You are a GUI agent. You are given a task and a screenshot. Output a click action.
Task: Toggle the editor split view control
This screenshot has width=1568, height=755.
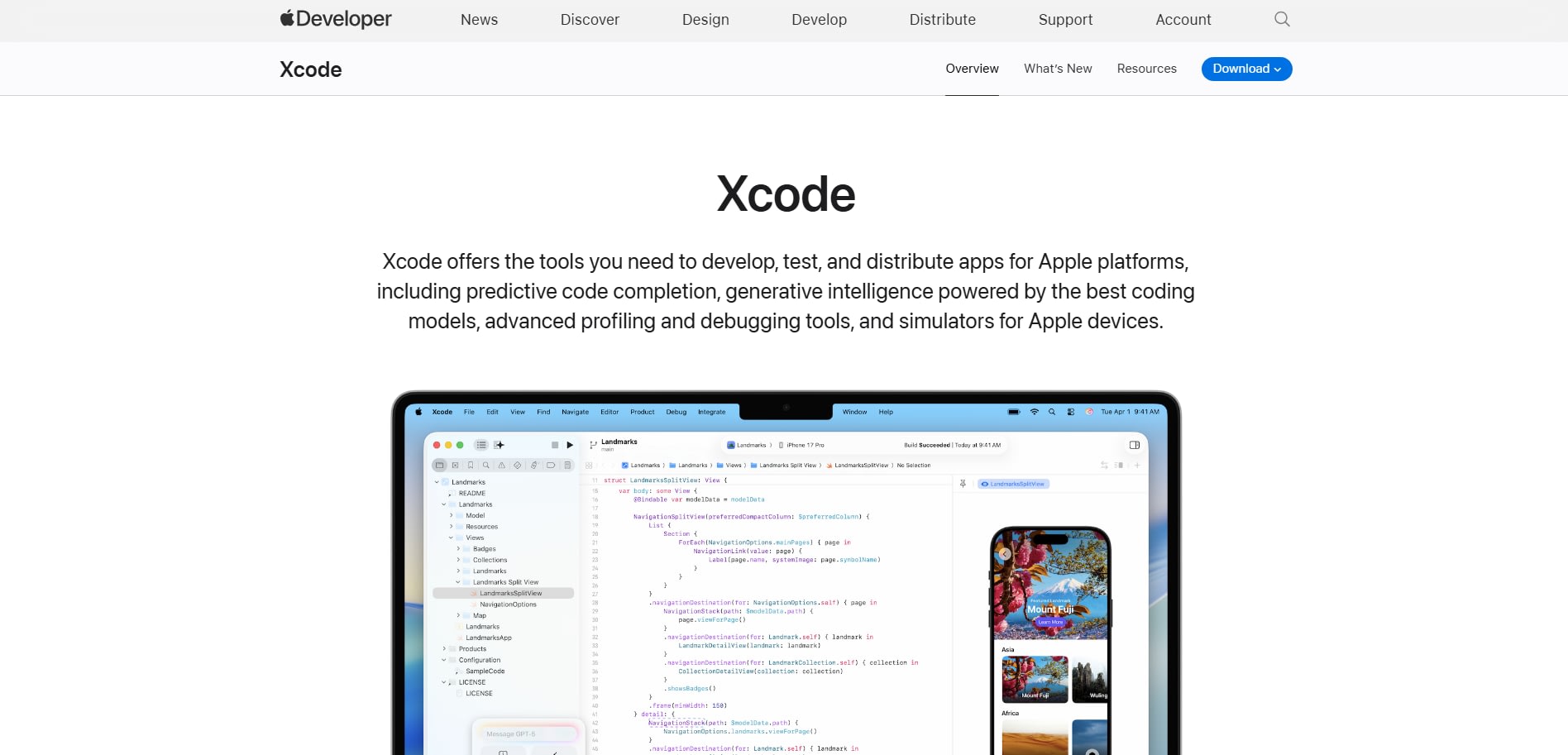[1118, 465]
